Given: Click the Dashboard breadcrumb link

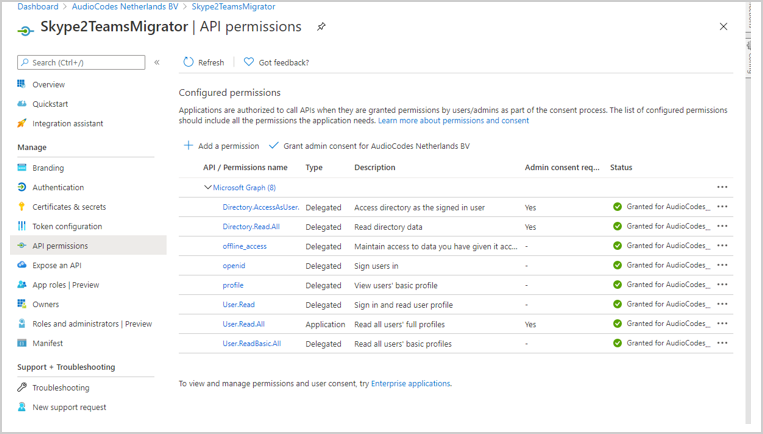Looking at the screenshot, I should click(x=37, y=6).
